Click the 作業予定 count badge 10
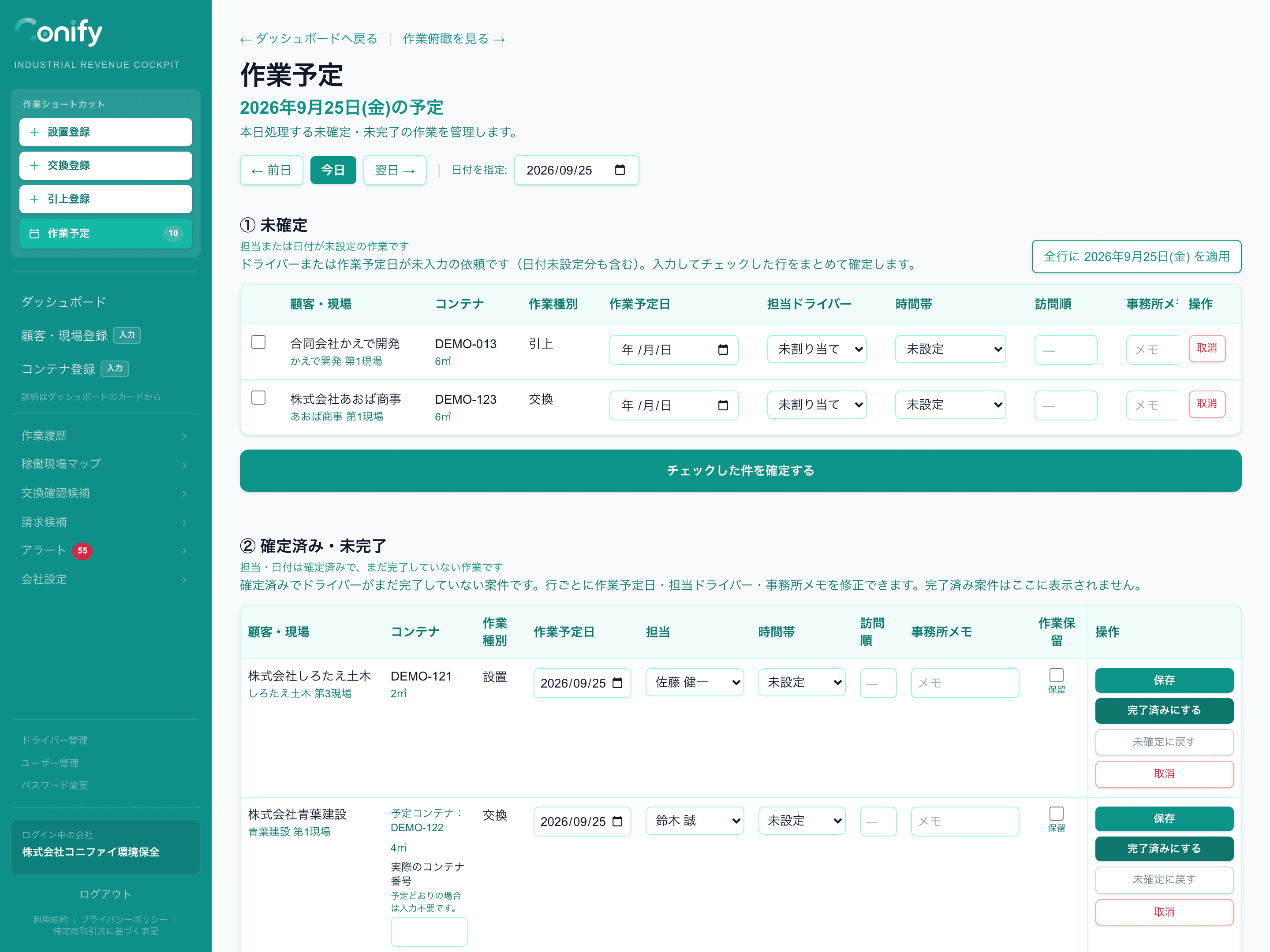 (x=173, y=233)
